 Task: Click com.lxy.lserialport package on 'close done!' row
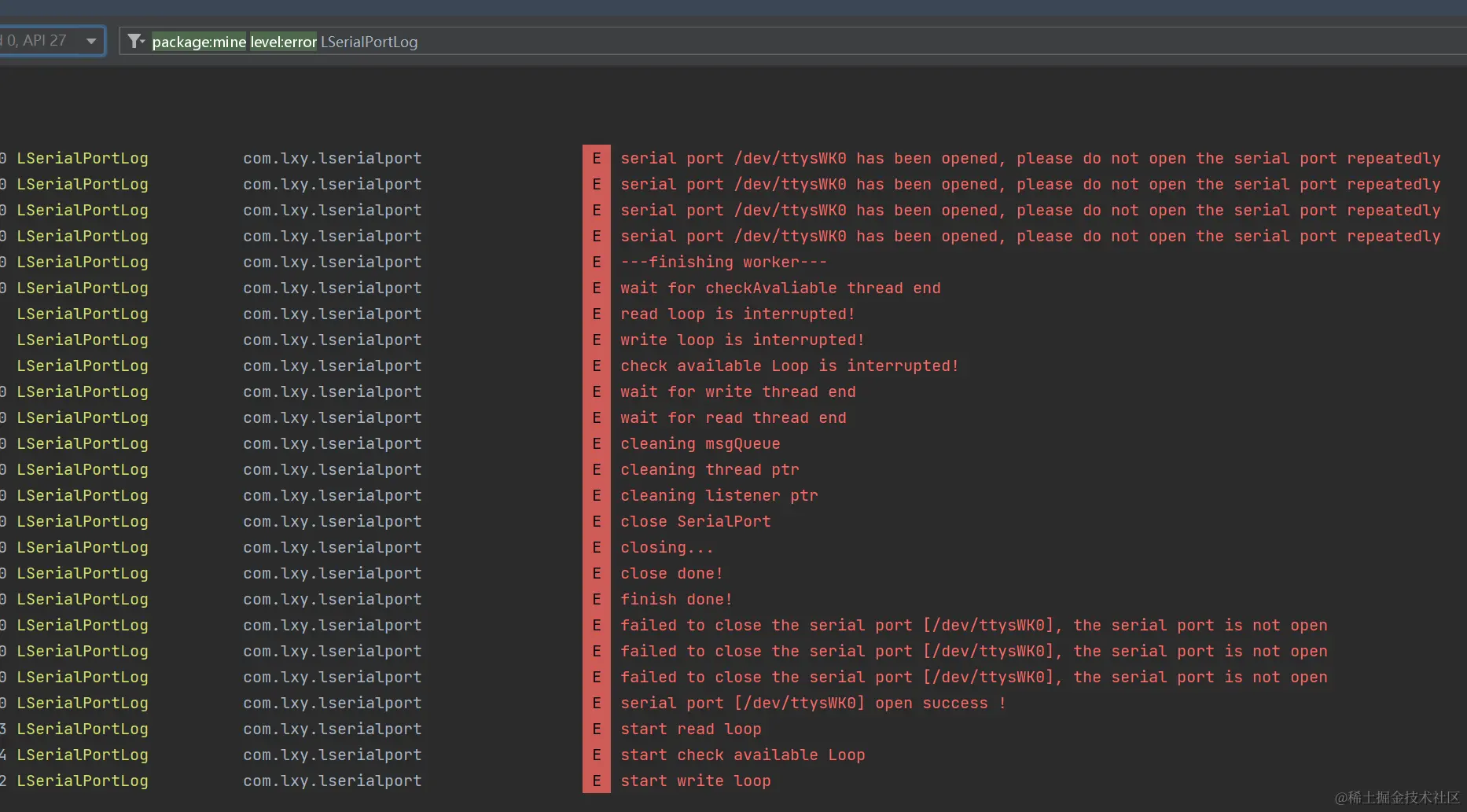pyautogui.click(x=333, y=573)
